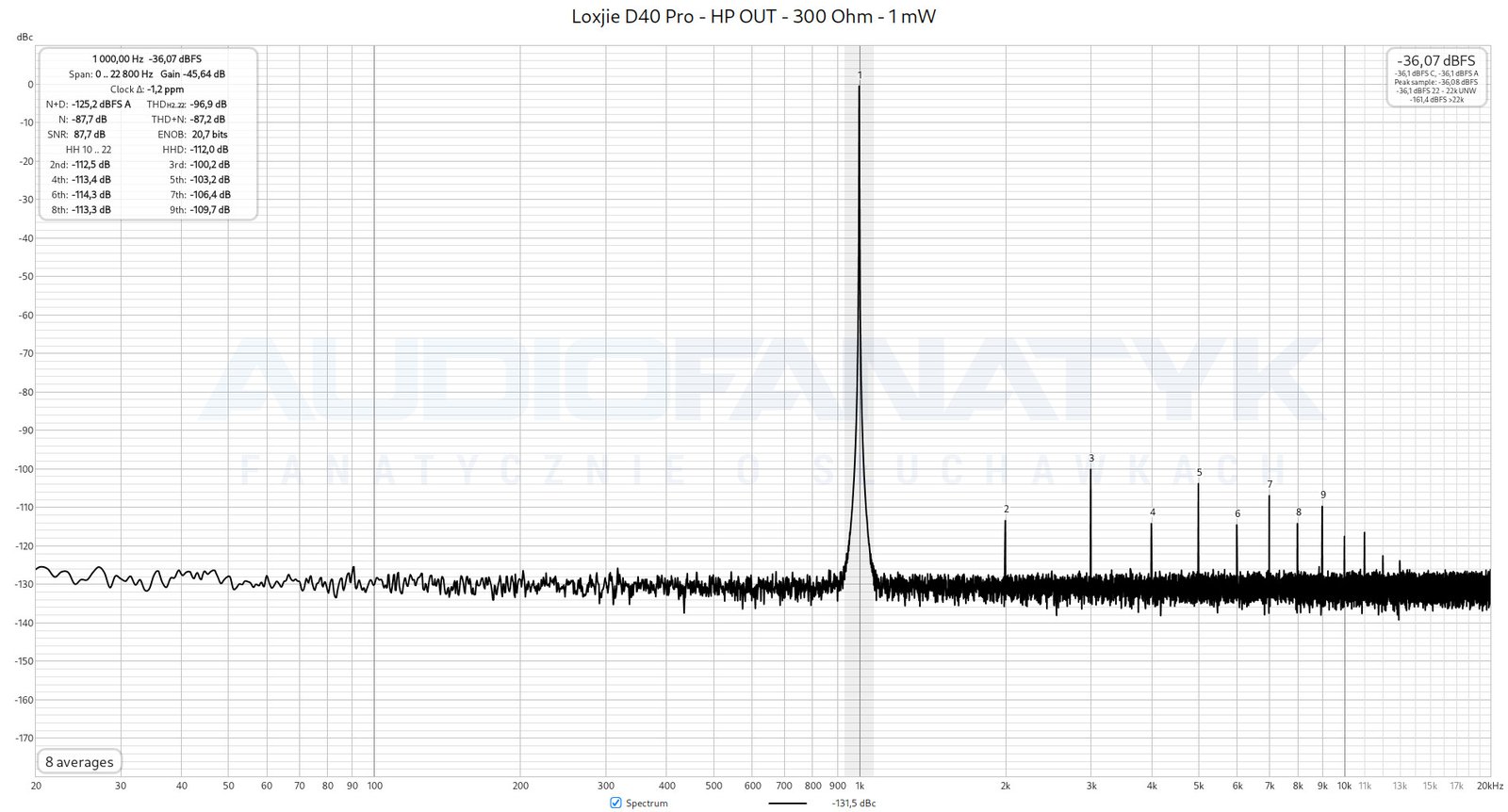Click the "8 averages" indicator box
The image size is (1508, 812).
[x=79, y=762]
